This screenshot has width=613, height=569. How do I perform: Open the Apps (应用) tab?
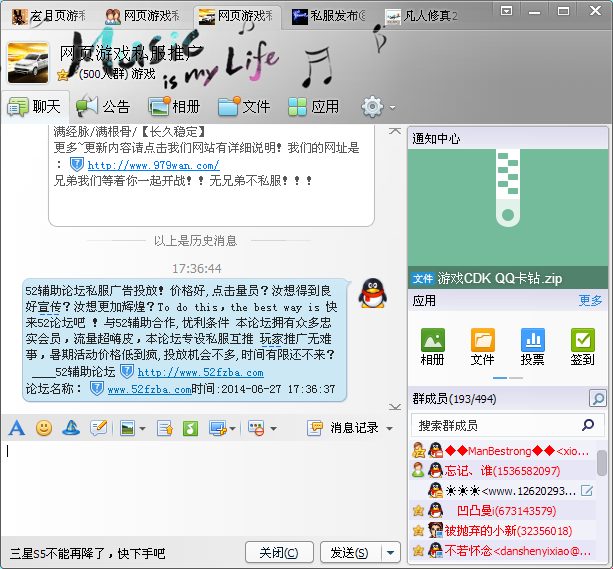click(313, 107)
